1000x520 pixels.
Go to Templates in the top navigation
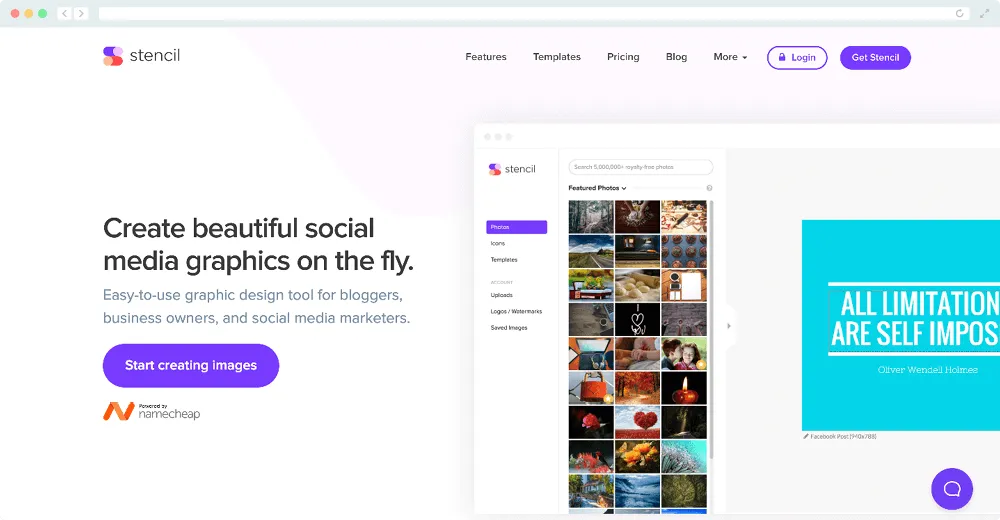point(557,57)
